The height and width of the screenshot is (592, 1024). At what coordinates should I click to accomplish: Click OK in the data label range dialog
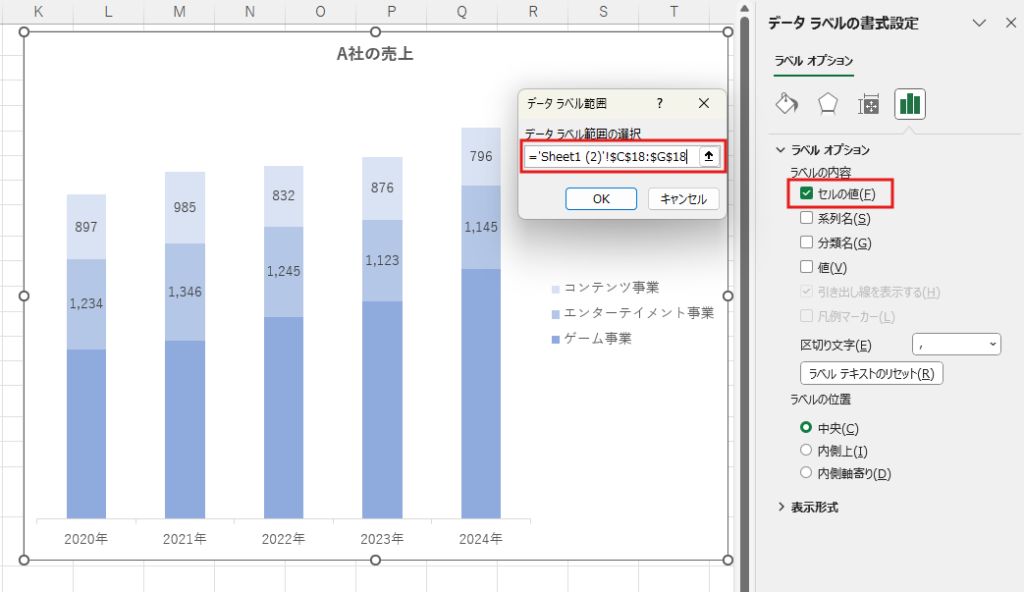[x=601, y=199]
